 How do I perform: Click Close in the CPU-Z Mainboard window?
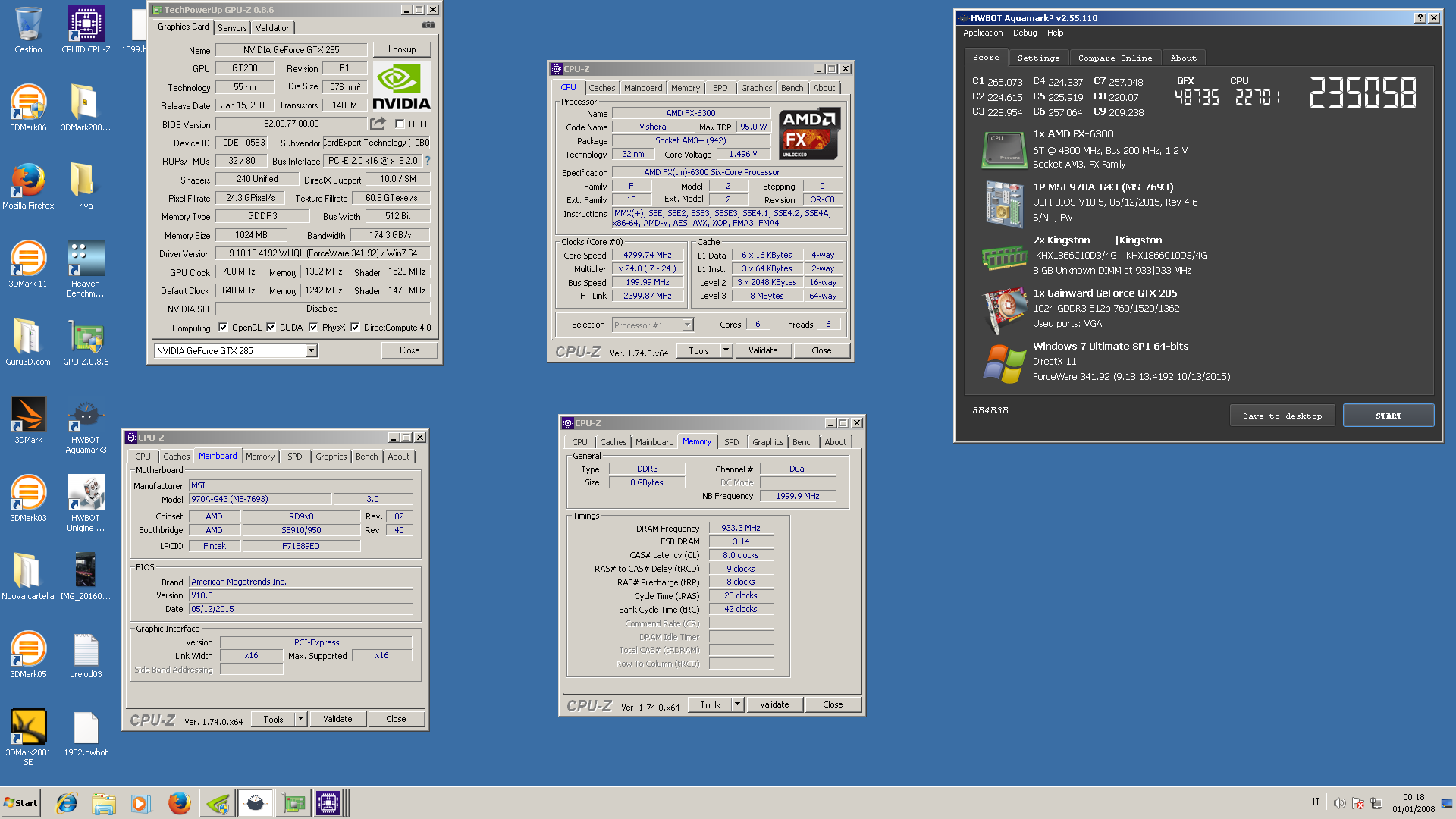click(x=396, y=719)
